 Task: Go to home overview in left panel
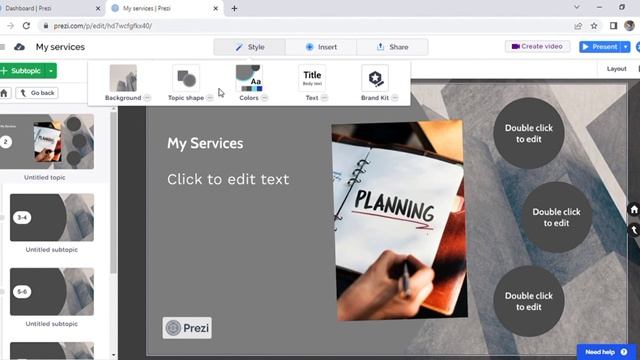click(4, 93)
